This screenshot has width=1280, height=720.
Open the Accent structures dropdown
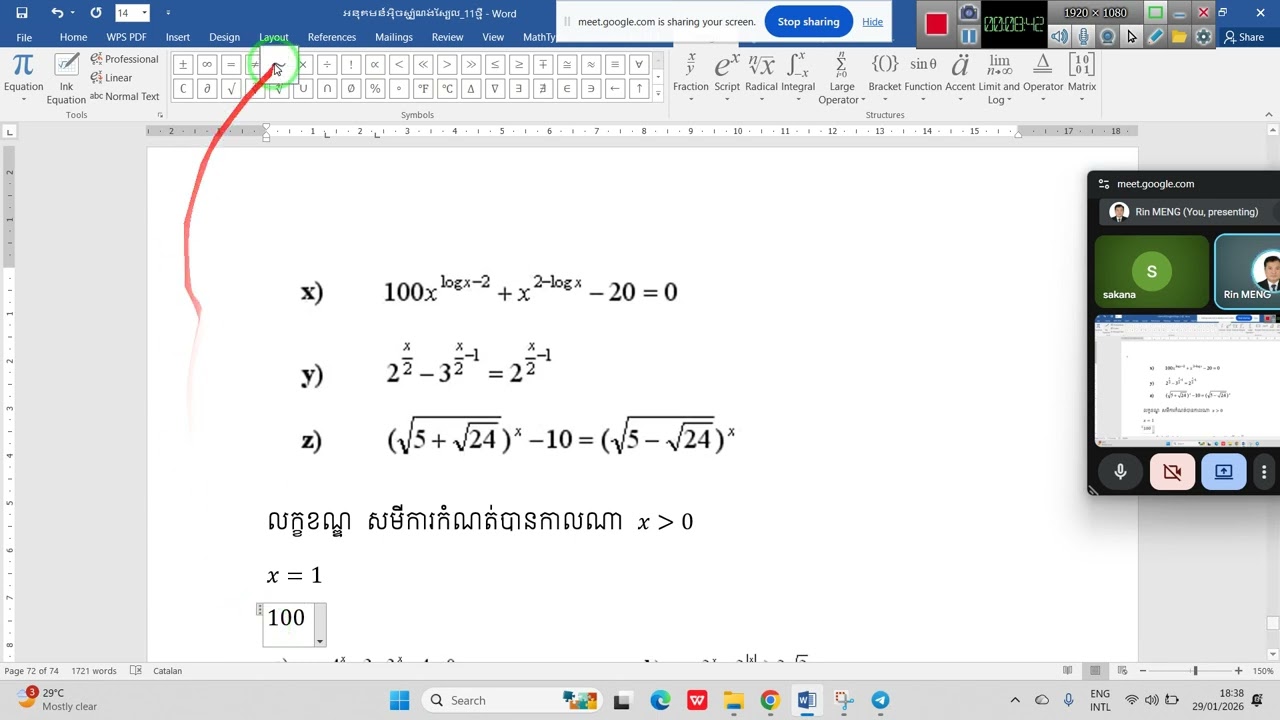tap(960, 79)
